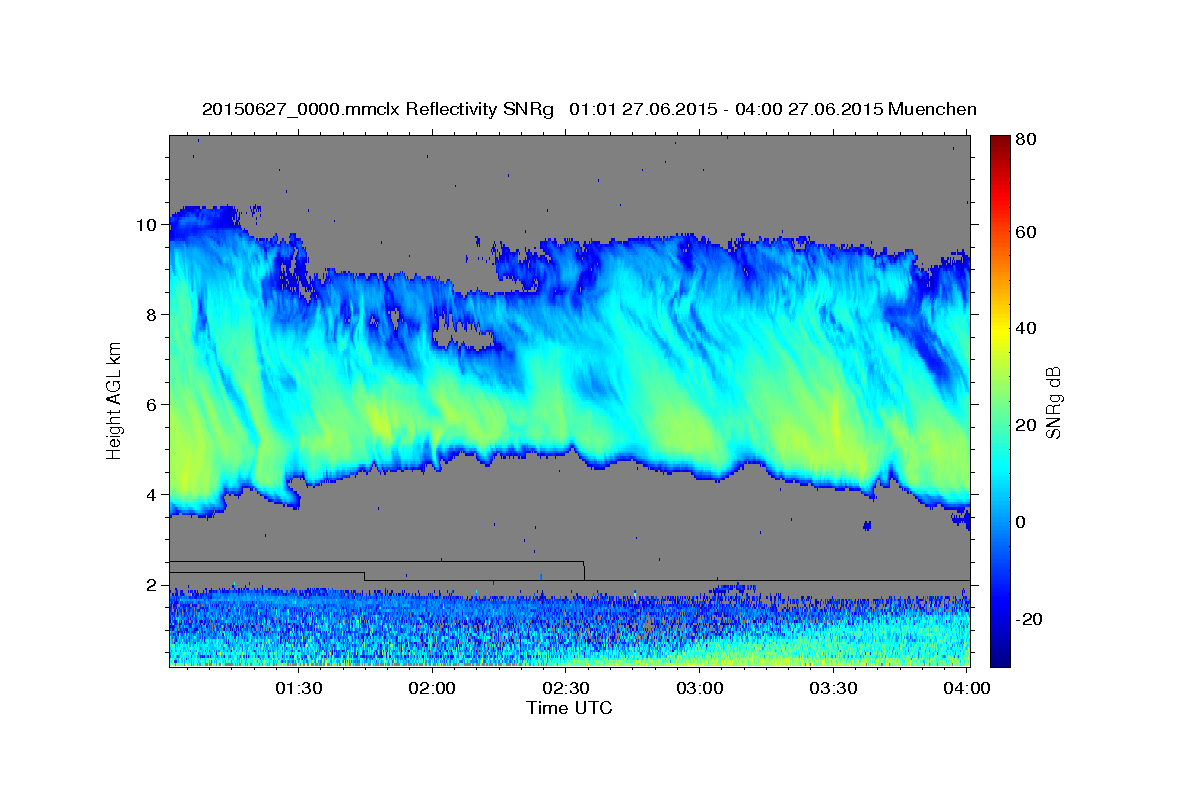Click the plot title text
Screen dimensions: 1200x800
click(589, 108)
